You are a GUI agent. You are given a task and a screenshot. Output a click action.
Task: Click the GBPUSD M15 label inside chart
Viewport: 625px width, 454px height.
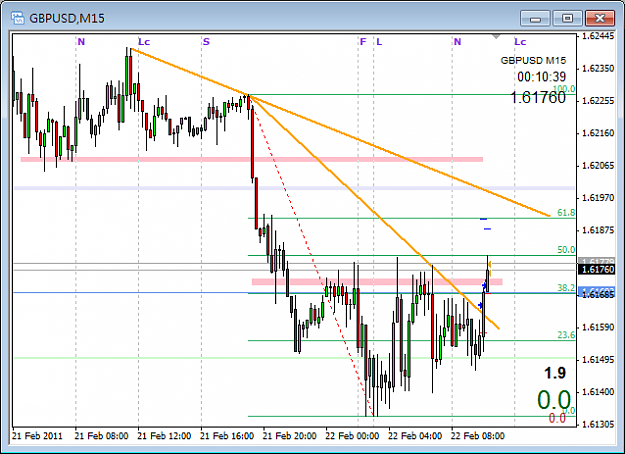[533, 61]
